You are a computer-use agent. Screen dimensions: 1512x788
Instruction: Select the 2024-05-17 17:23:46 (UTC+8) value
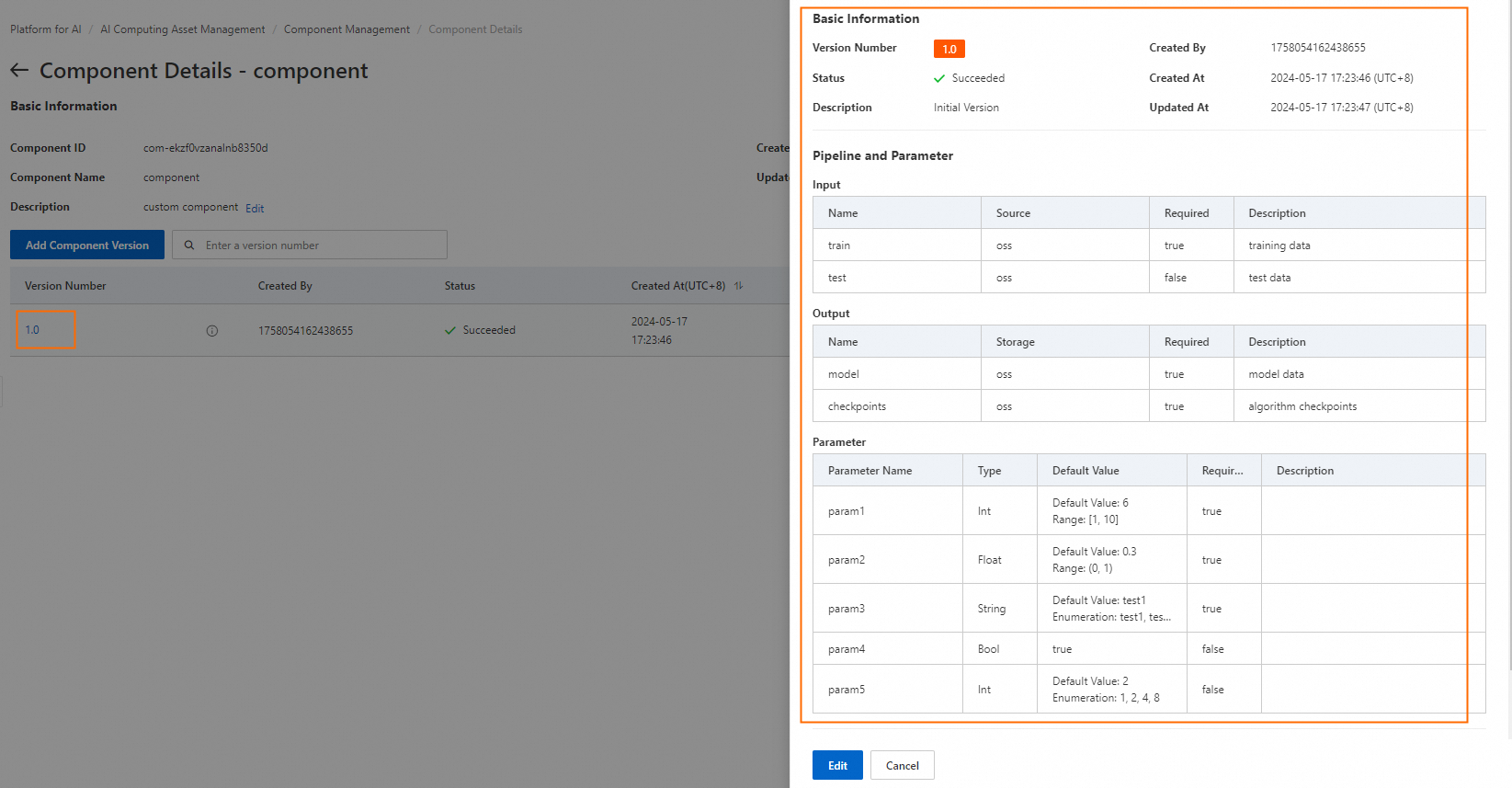coord(1342,78)
